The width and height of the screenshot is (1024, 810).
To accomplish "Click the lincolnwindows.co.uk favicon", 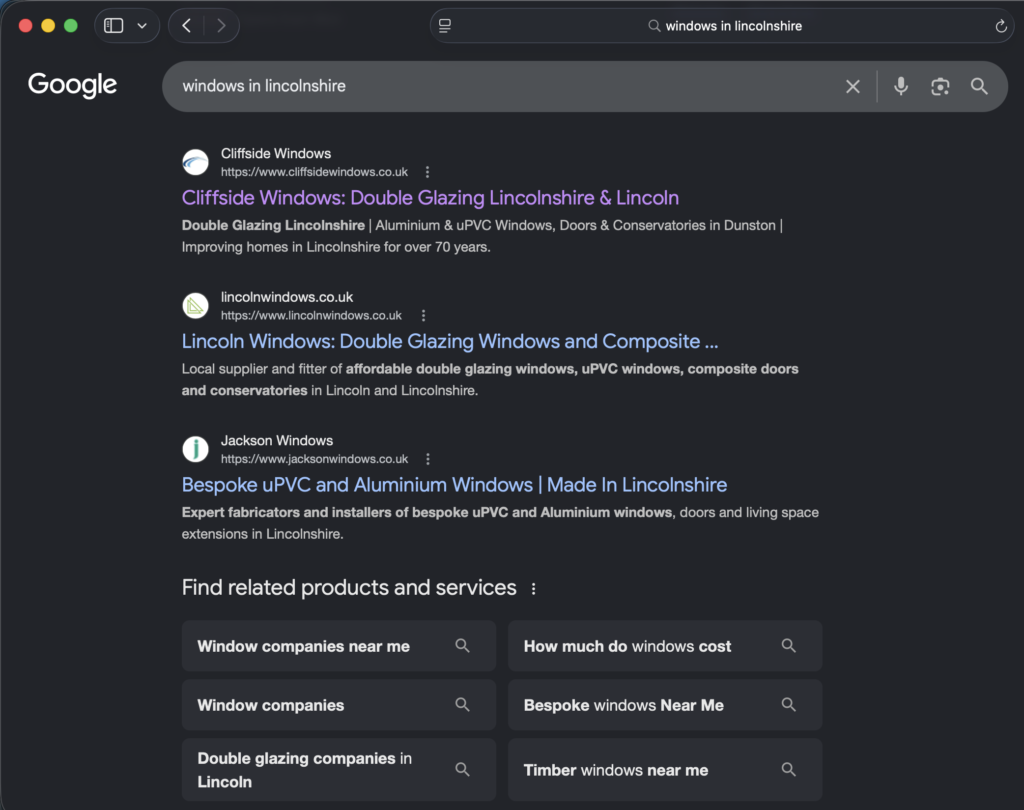I will click(195, 306).
